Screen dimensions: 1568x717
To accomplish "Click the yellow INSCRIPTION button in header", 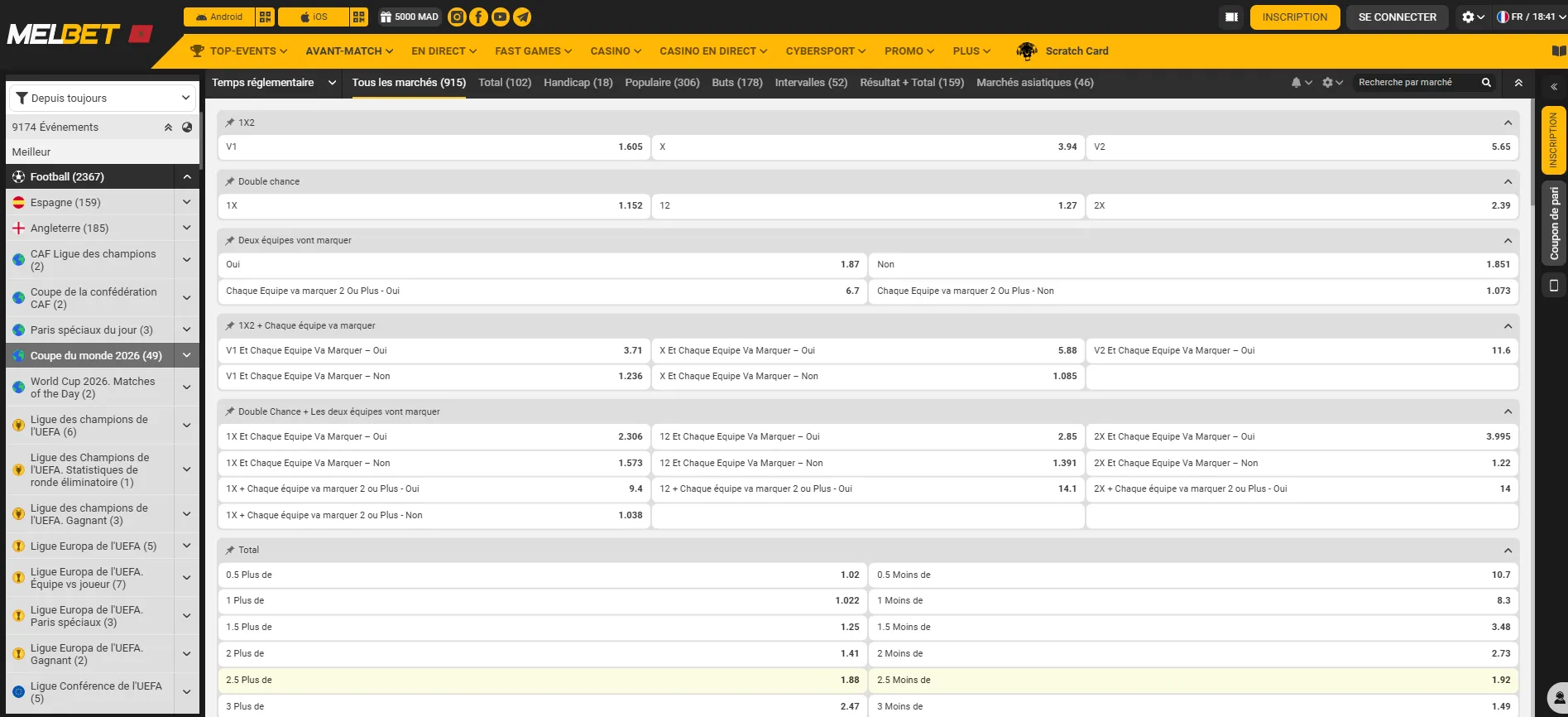I will point(1295,17).
